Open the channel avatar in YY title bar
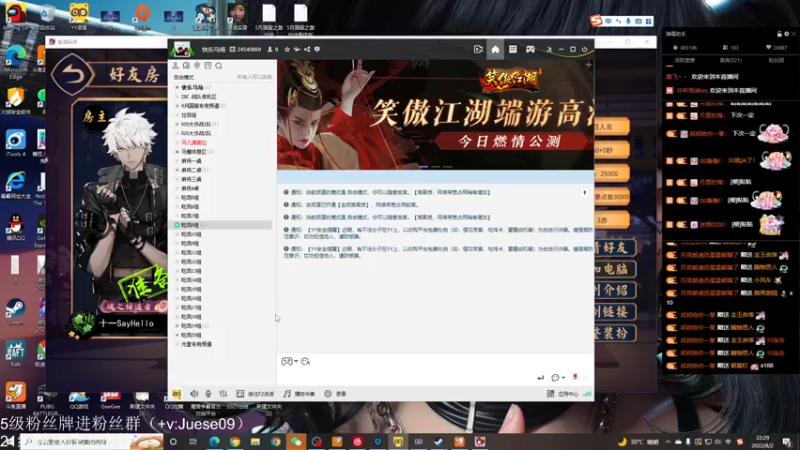The width and height of the screenshot is (800, 450). coord(182,49)
